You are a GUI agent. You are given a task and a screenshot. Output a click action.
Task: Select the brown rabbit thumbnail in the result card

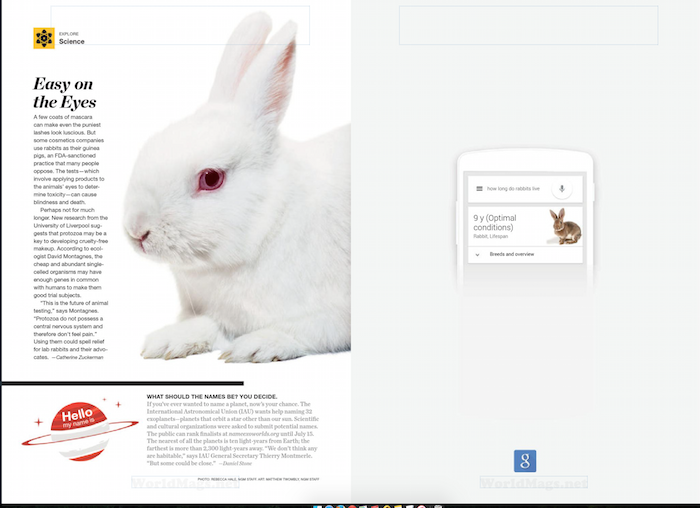pos(565,226)
